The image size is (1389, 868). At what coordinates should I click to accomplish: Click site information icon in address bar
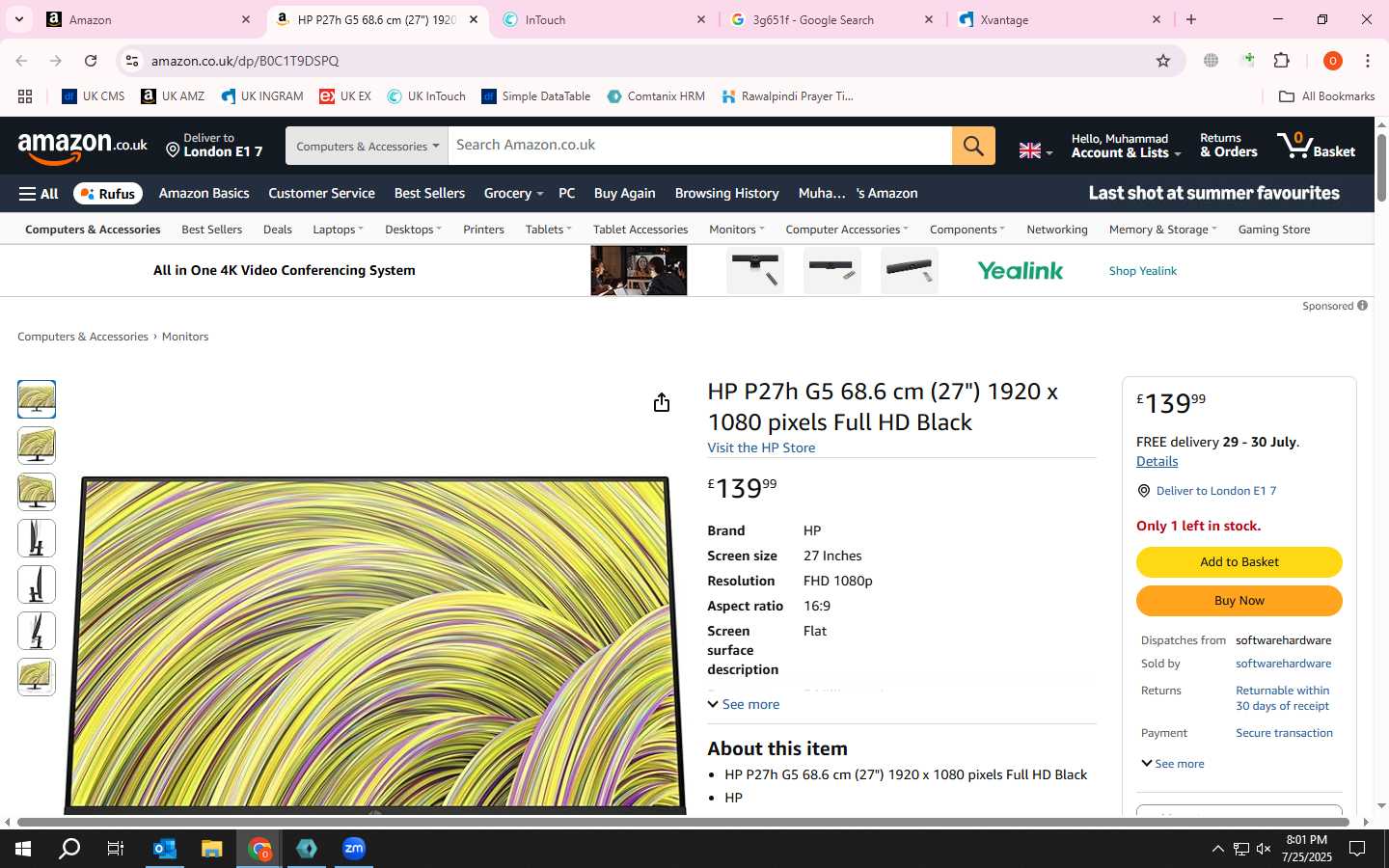(132, 61)
